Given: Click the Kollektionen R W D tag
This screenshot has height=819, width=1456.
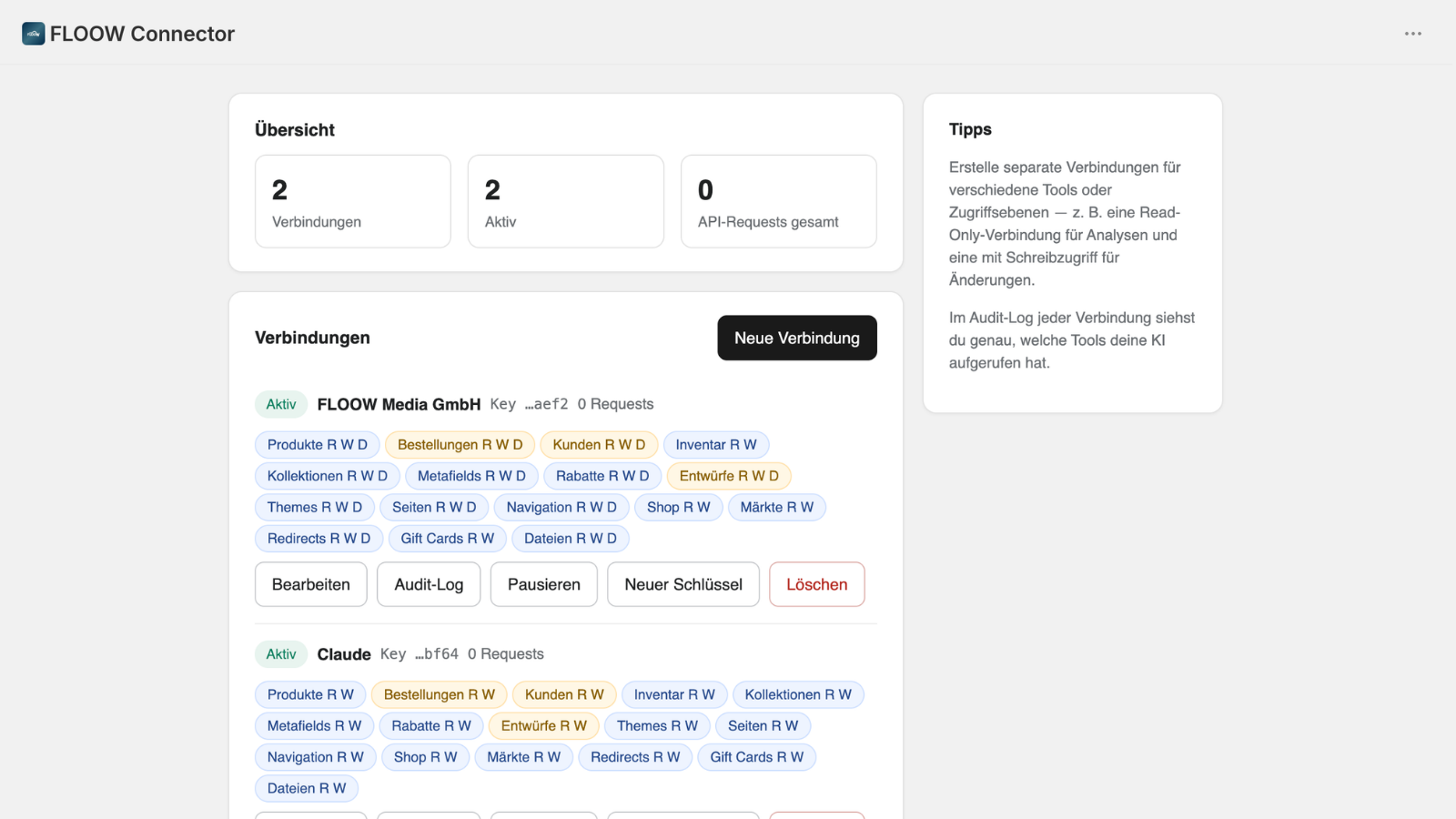Looking at the screenshot, I should pos(328,476).
